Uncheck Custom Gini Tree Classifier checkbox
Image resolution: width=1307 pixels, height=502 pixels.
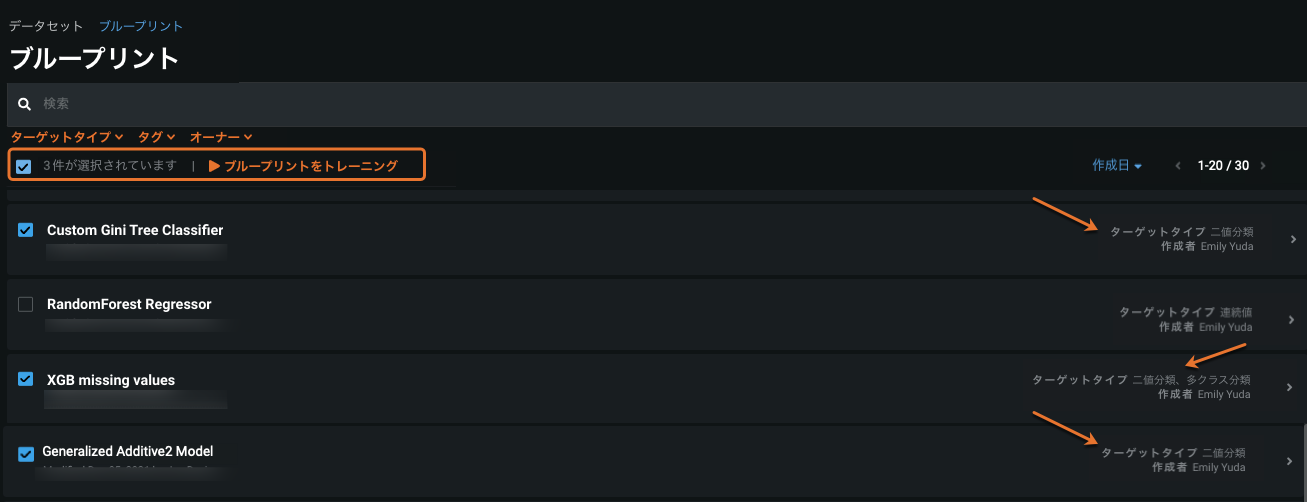point(26,230)
